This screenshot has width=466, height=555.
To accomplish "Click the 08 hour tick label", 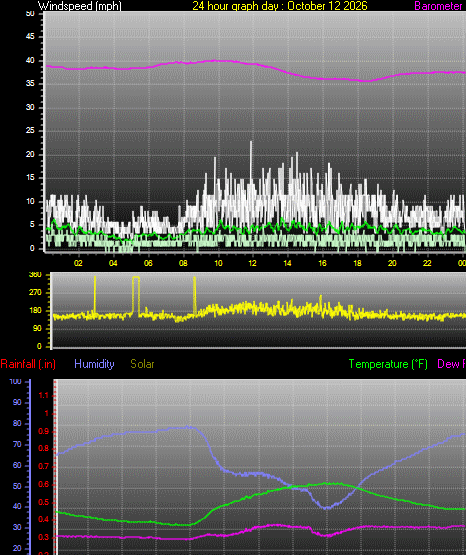I will 183,263.
